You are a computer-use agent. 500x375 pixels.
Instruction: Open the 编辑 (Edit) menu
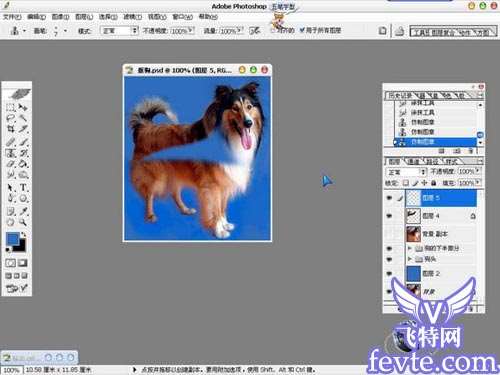point(36,16)
